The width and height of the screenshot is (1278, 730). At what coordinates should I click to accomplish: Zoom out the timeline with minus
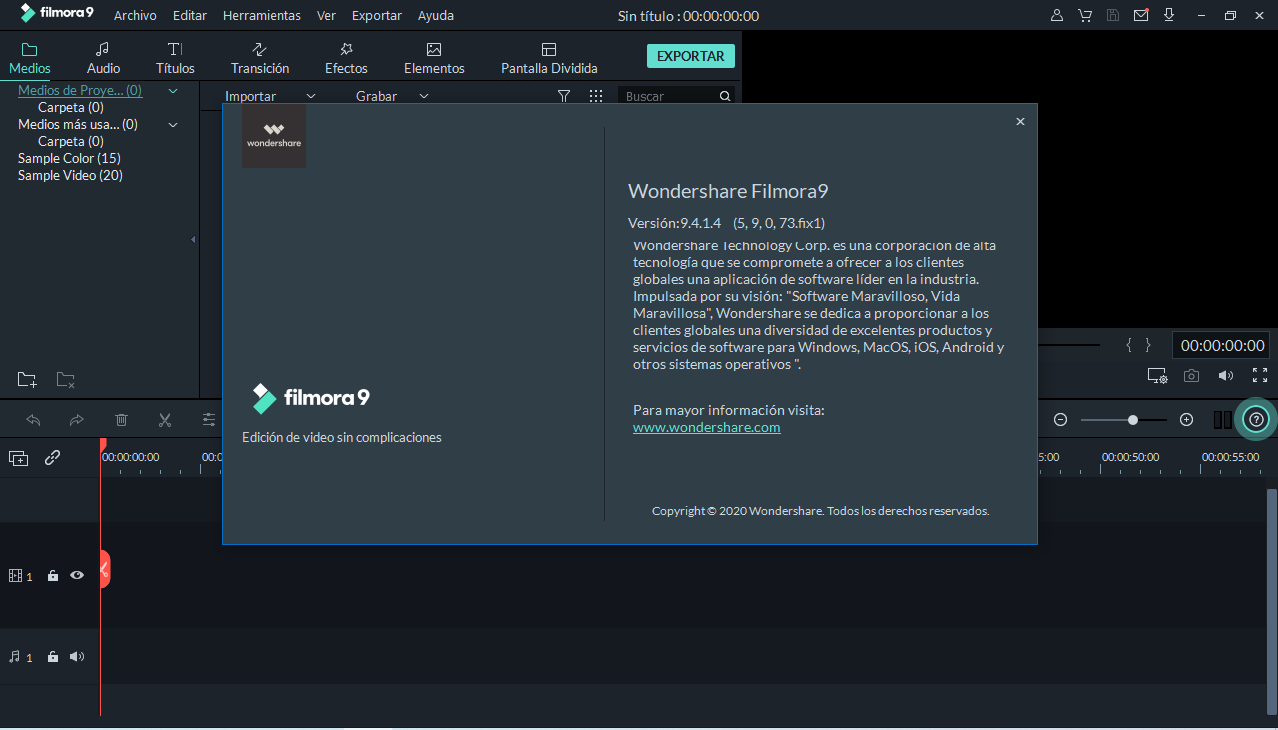[1061, 420]
